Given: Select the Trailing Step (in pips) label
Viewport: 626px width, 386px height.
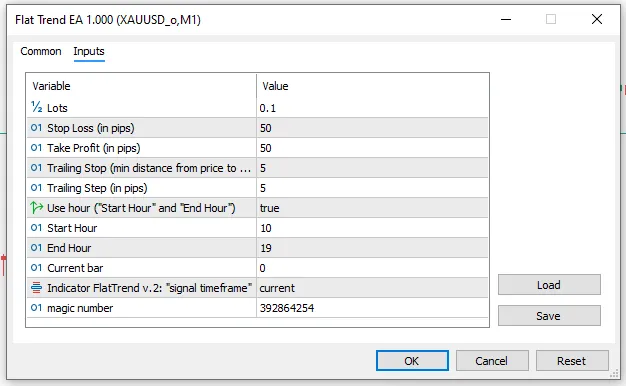Looking at the screenshot, I should tap(97, 188).
